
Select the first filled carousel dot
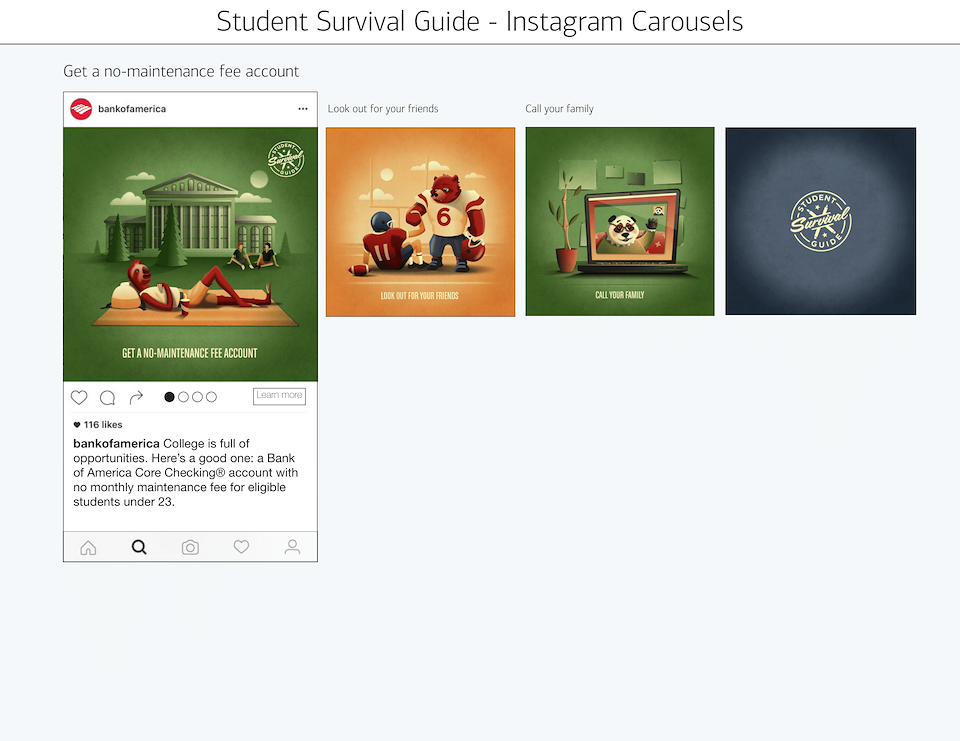tap(170, 397)
